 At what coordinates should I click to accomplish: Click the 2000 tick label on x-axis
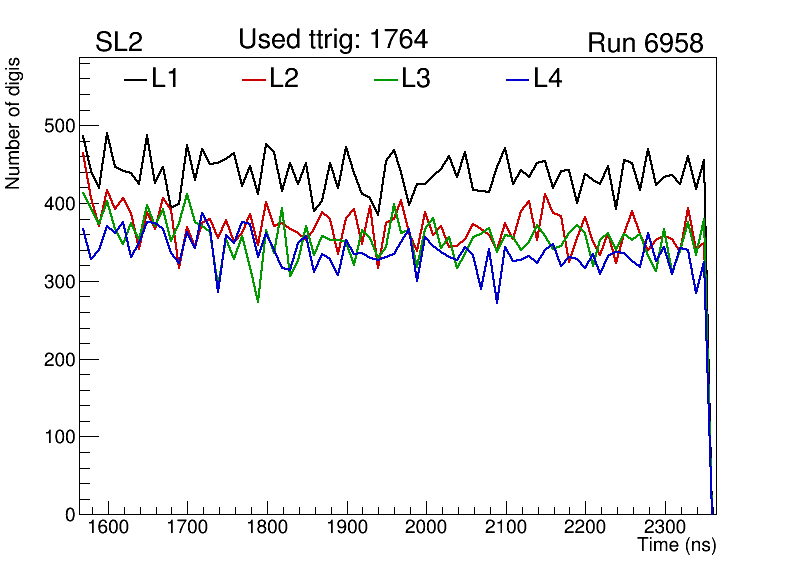pyautogui.click(x=426, y=527)
